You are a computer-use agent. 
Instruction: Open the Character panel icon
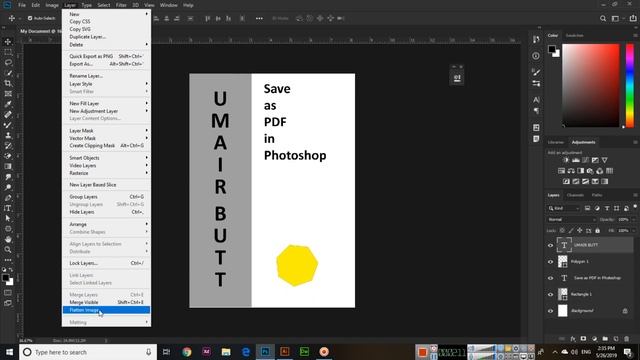tap(536, 100)
